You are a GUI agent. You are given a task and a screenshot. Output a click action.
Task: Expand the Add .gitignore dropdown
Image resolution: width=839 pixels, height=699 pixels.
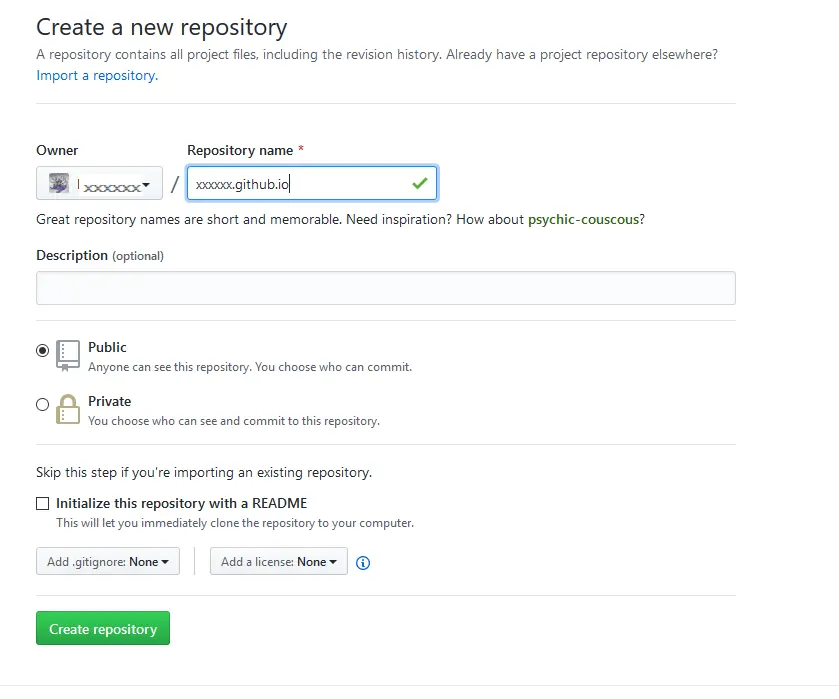coord(108,562)
